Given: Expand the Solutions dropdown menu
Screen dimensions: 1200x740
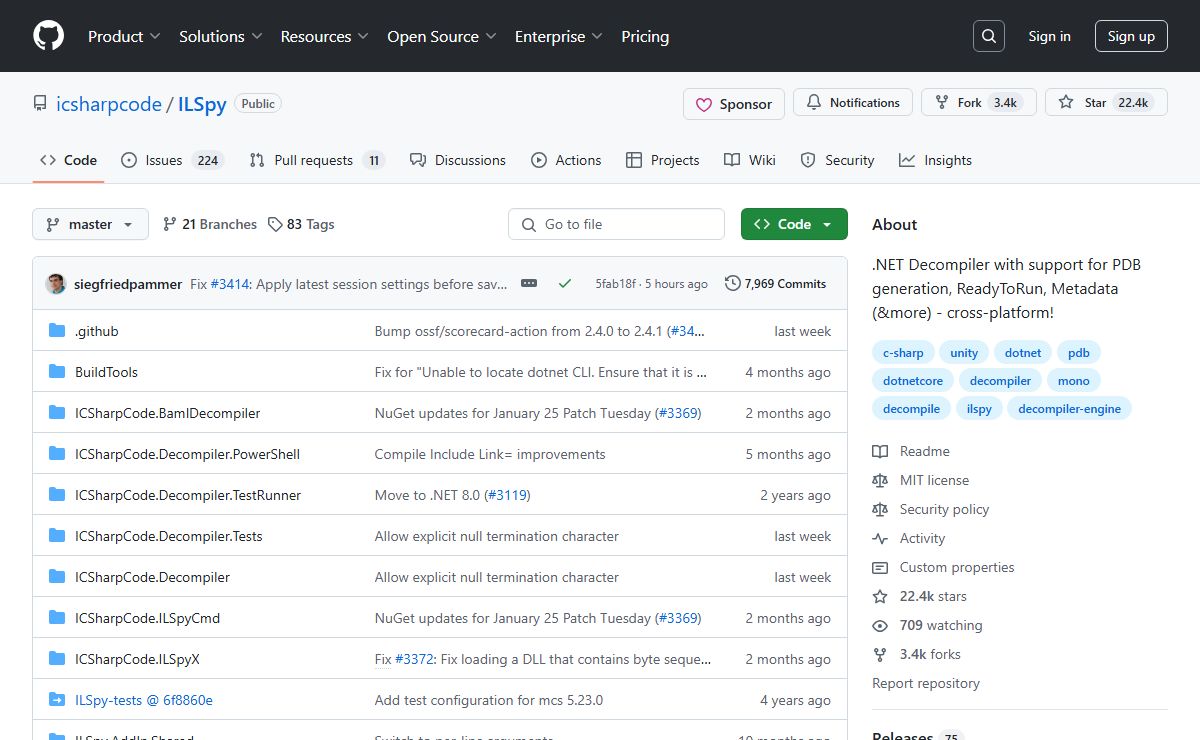Looking at the screenshot, I should coord(221,36).
